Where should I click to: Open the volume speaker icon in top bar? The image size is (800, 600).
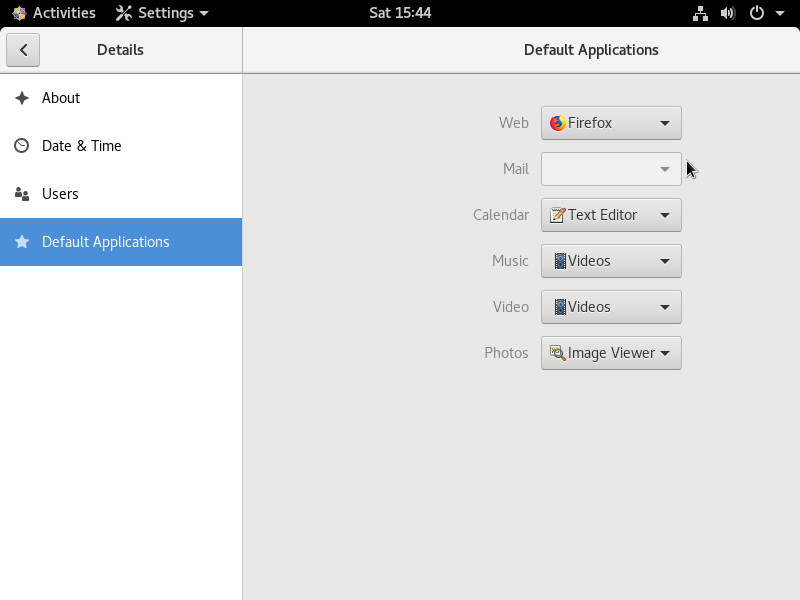tap(728, 13)
